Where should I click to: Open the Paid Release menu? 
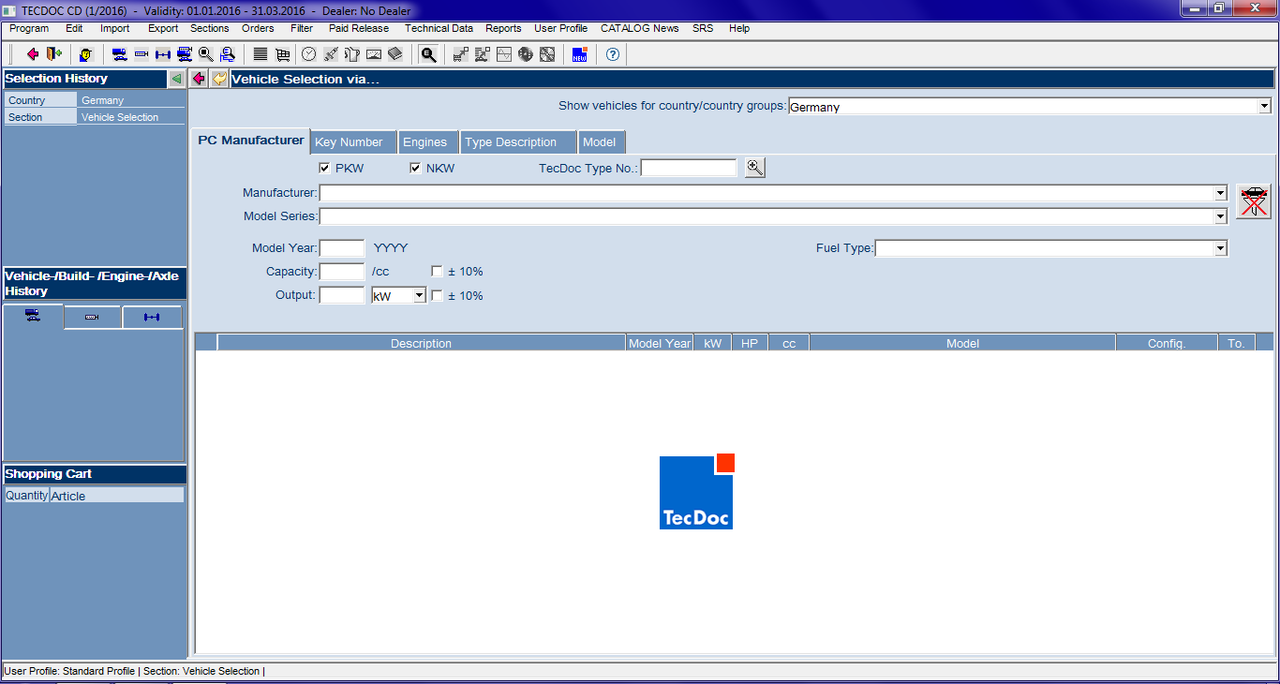(357, 28)
